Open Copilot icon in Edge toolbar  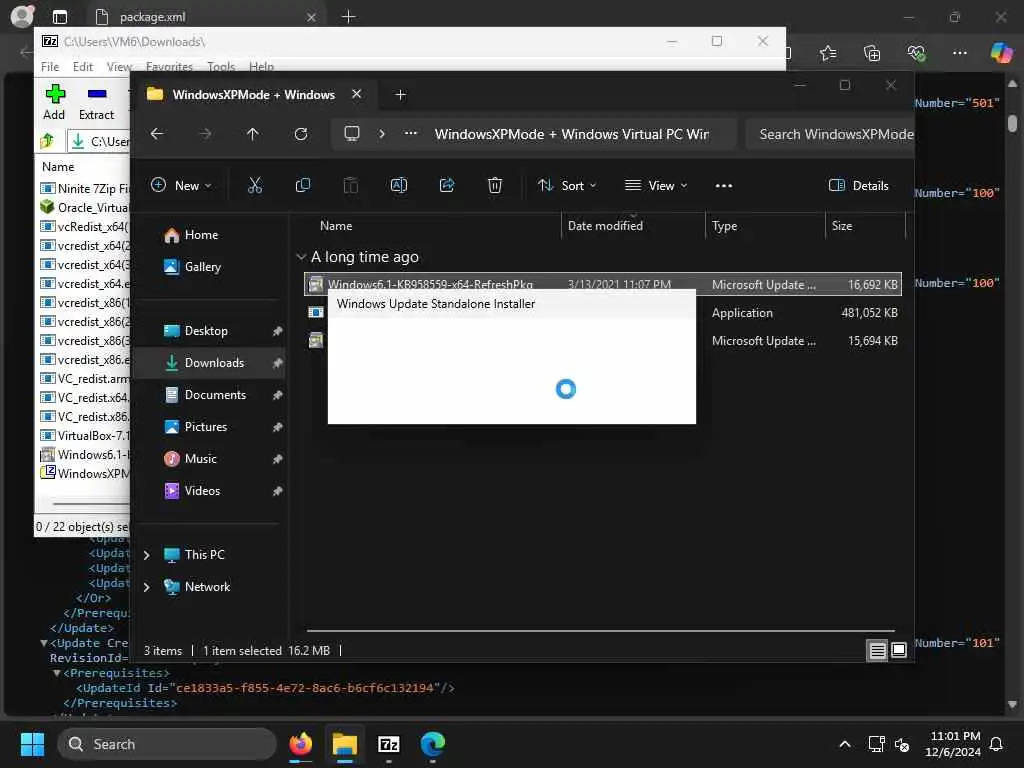click(1000, 52)
